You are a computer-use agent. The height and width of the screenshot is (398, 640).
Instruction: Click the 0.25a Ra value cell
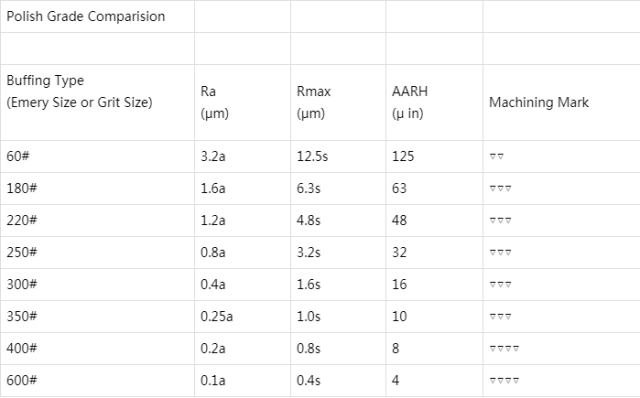[242, 316]
